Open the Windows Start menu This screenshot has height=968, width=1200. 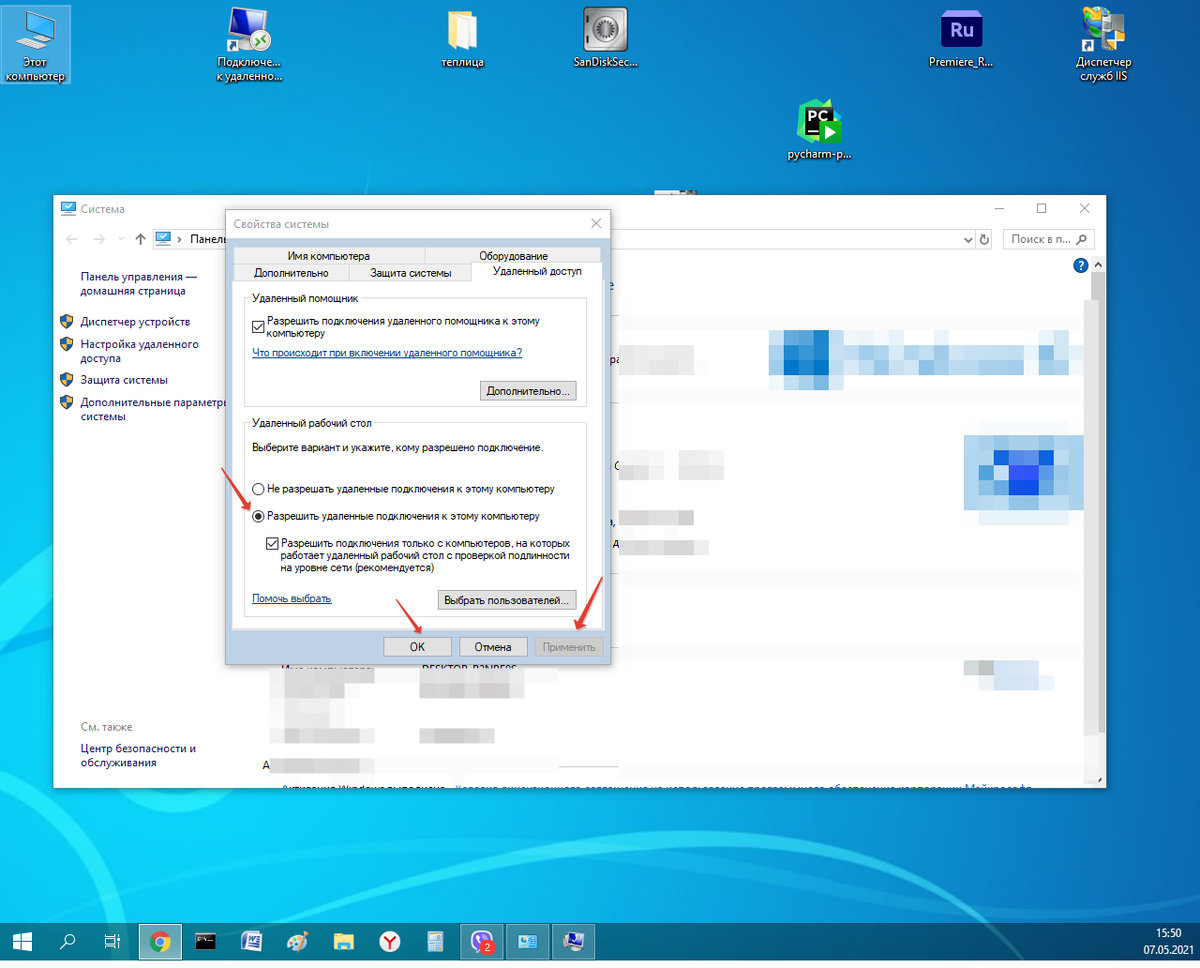23,942
